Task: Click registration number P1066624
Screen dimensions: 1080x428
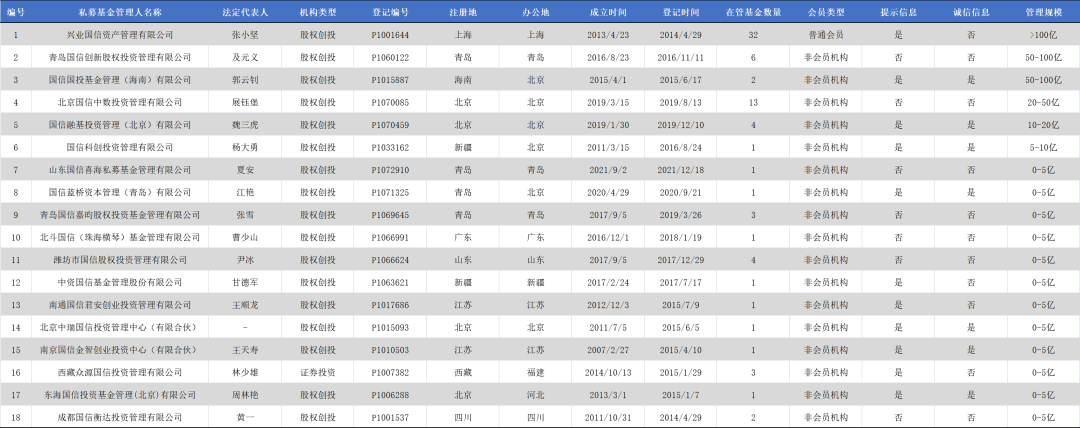Action: 390,261
